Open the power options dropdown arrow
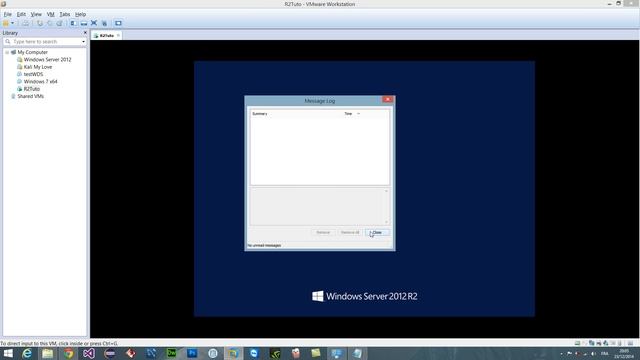Screen dimensions: 640x360 tap(13, 23)
